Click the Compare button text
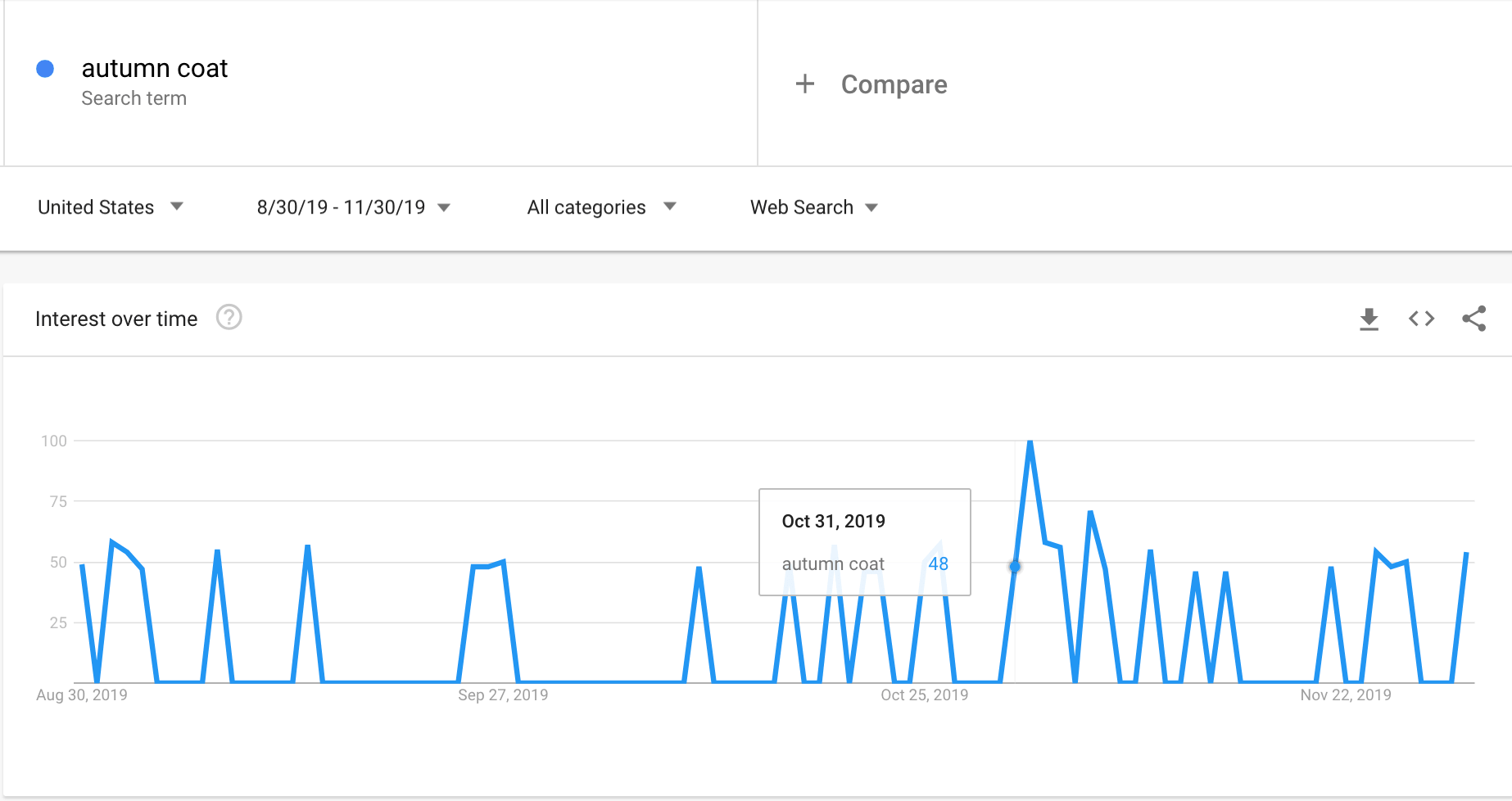The height and width of the screenshot is (801, 1512). (x=894, y=84)
